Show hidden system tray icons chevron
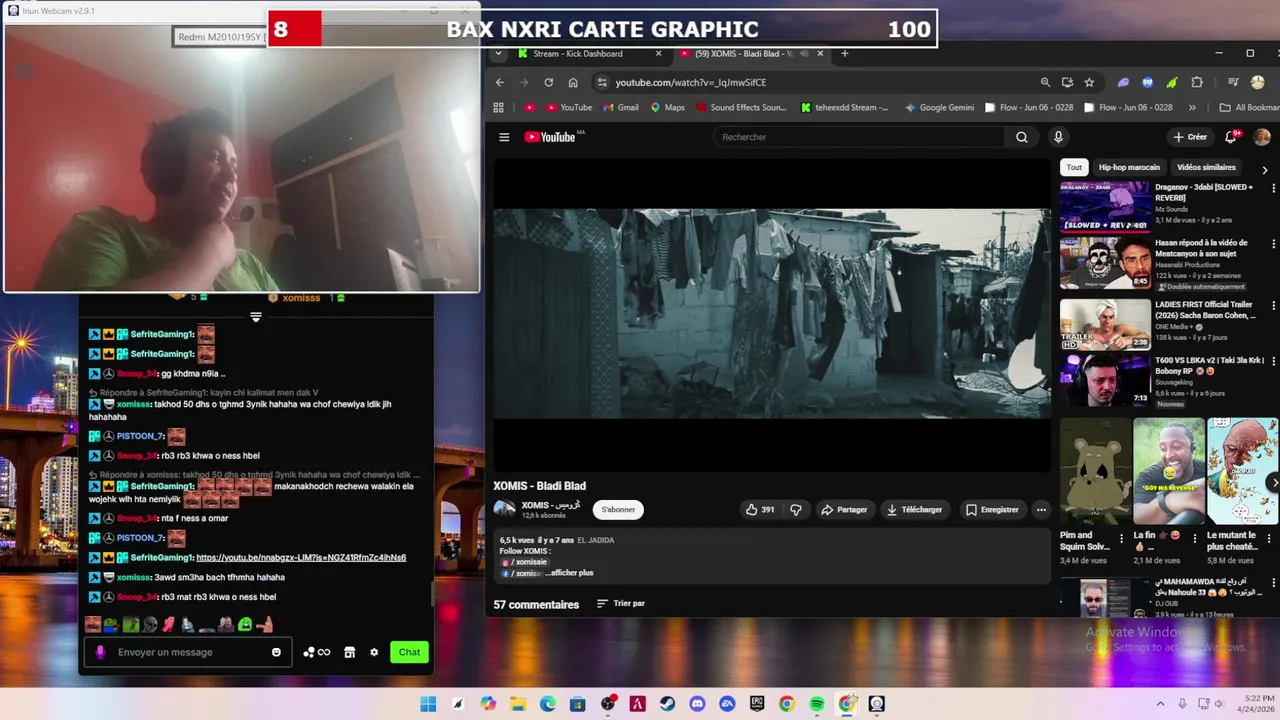1280x720 pixels. pyautogui.click(x=1159, y=704)
